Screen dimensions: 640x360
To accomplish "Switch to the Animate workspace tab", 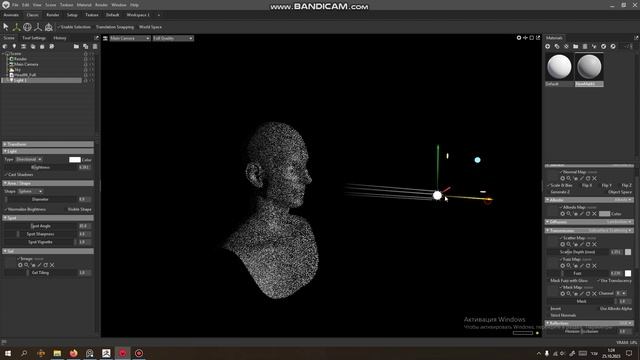I will point(11,15).
